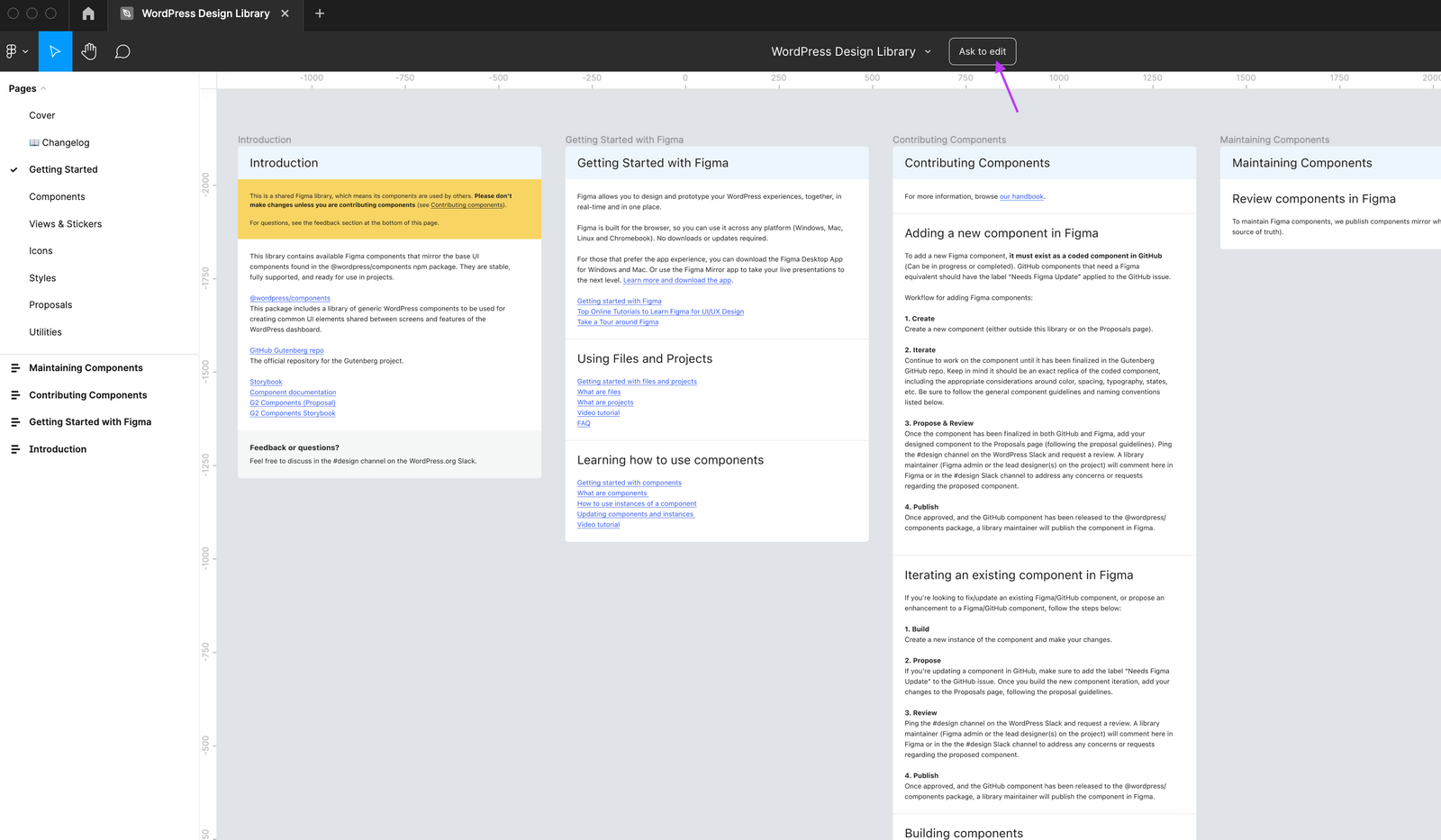The width and height of the screenshot is (1441, 840).
Task: Select the Move tool in the toolbar
Action: tap(55, 50)
